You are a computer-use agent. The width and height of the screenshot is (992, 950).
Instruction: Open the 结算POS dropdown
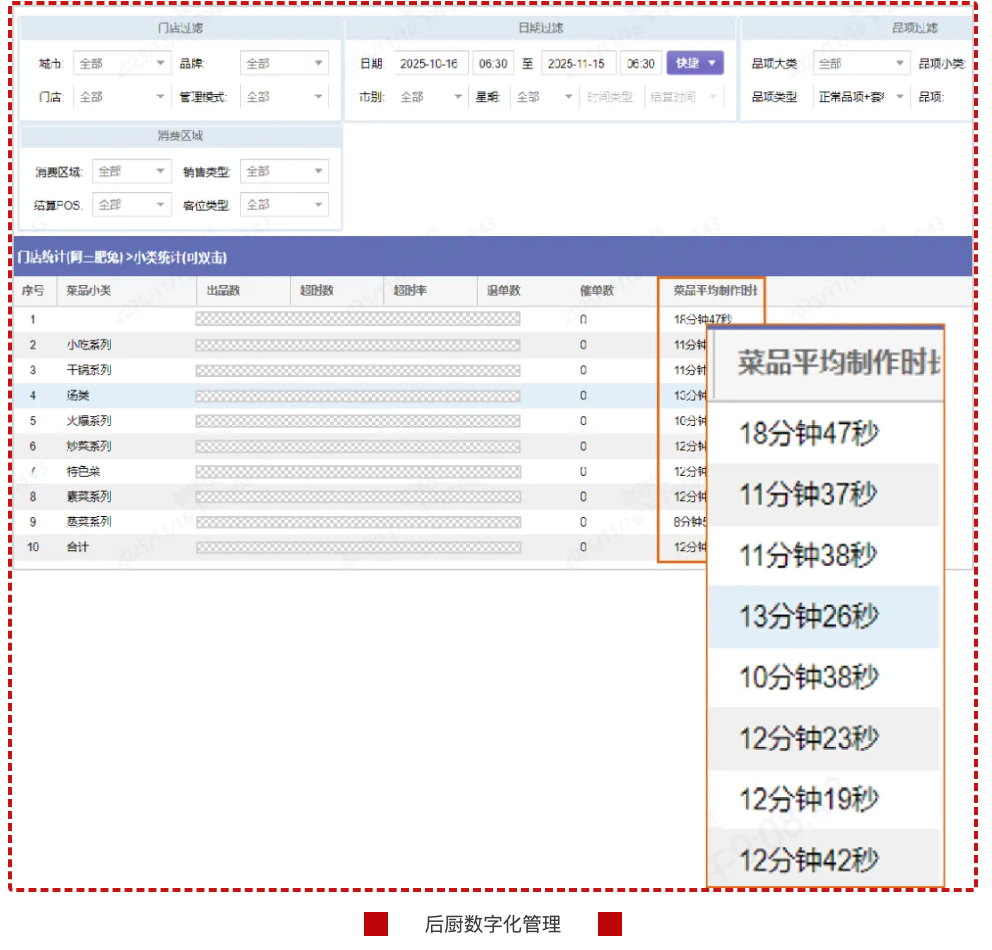[132, 205]
